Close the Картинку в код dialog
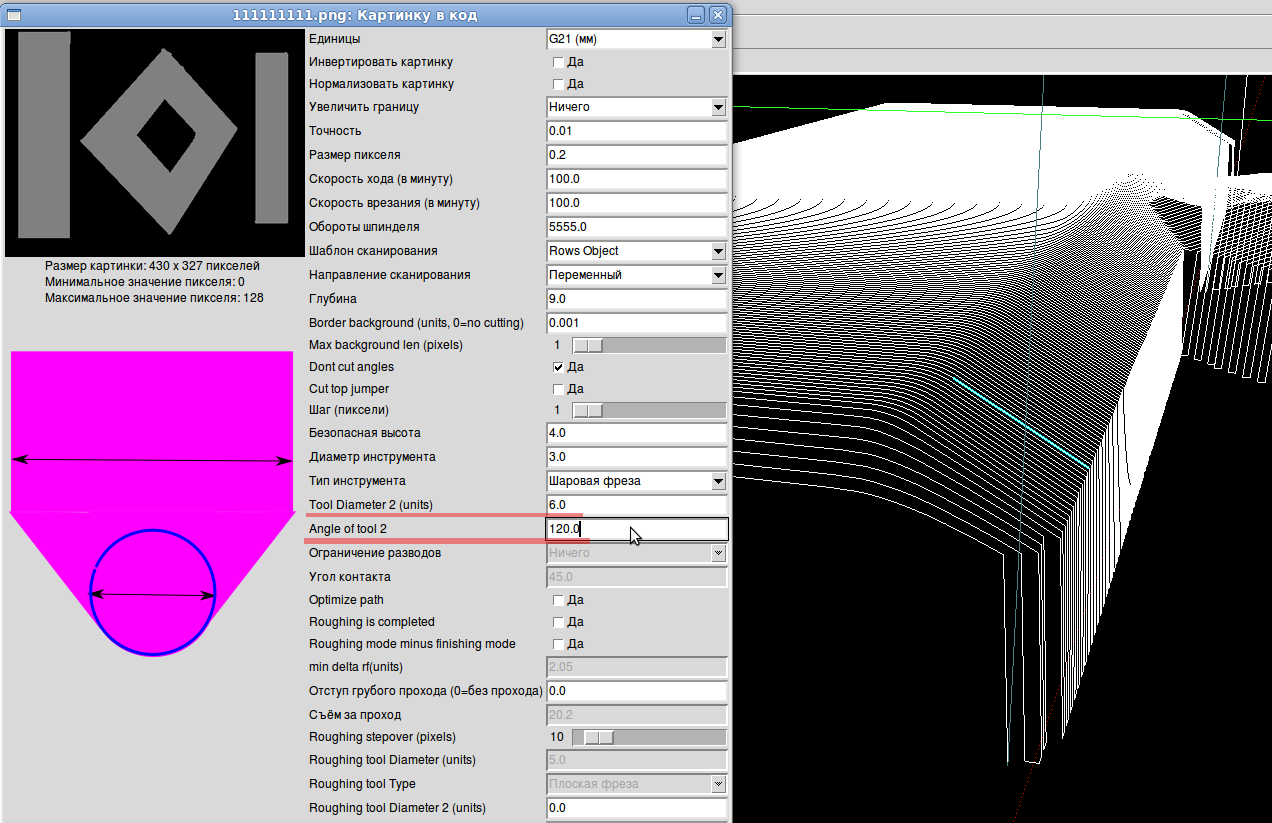1272x823 pixels. [x=717, y=15]
